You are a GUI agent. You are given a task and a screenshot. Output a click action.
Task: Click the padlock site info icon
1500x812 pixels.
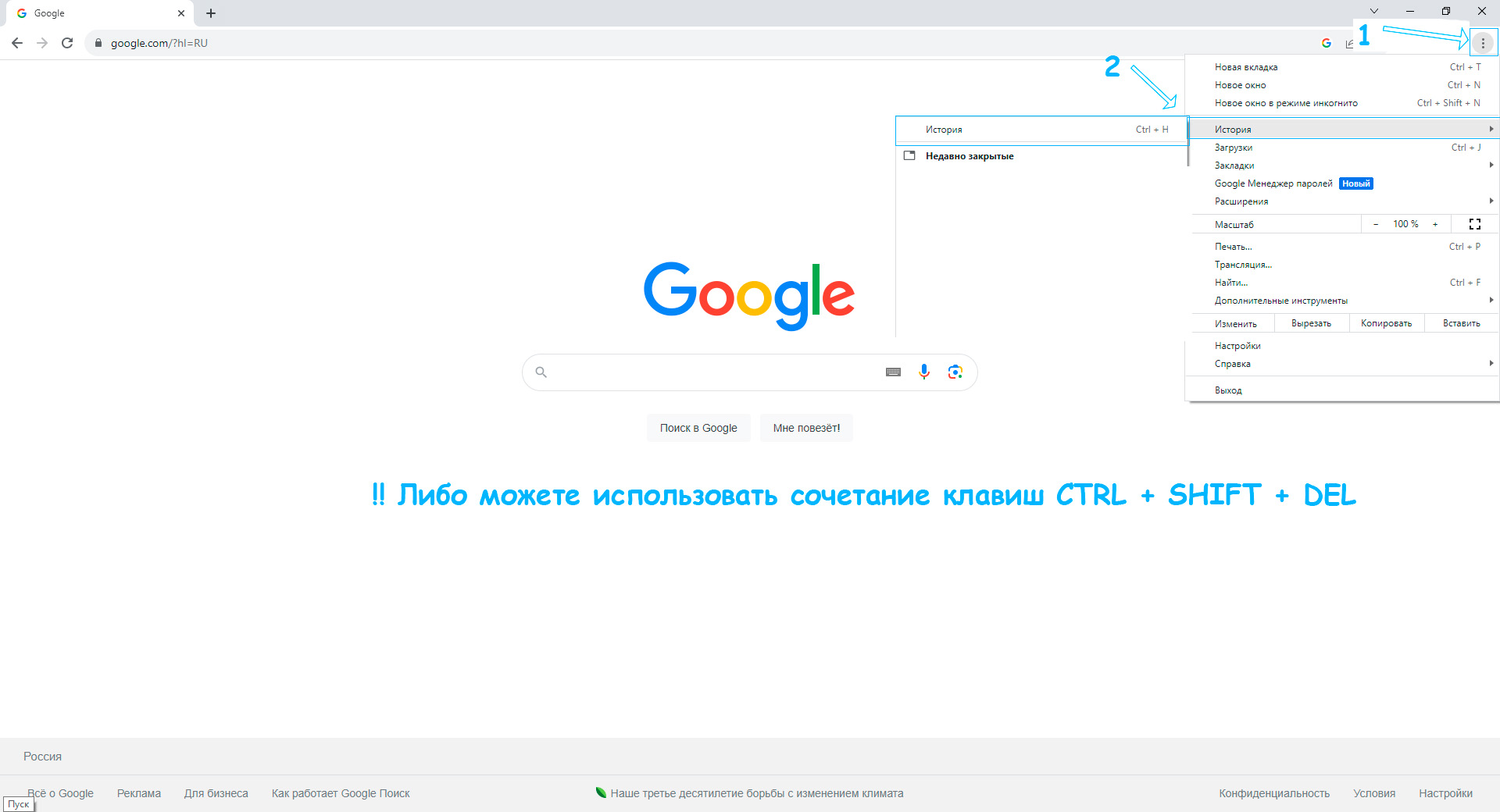point(98,43)
